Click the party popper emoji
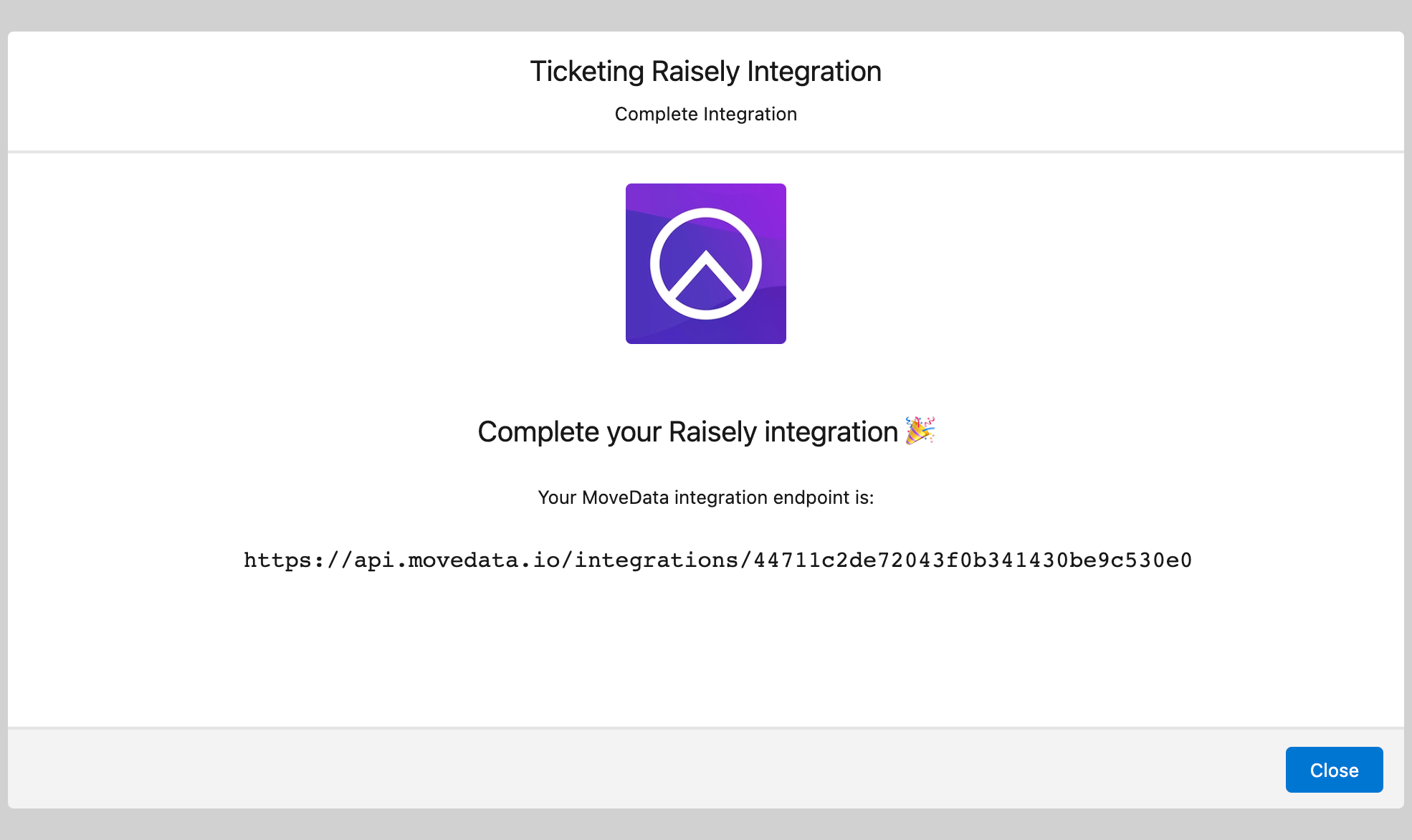Viewport: 1412px width, 840px height. (920, 431)
